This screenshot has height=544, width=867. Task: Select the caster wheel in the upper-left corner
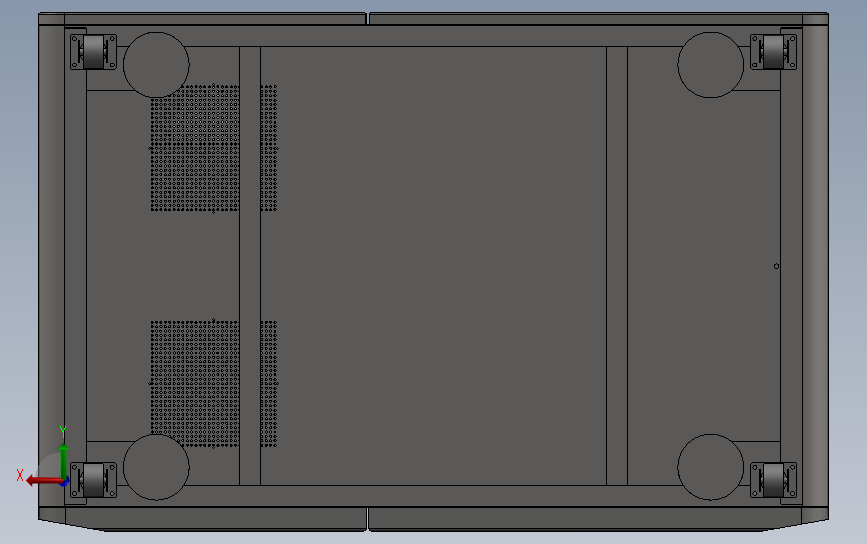tap(93, 52)
